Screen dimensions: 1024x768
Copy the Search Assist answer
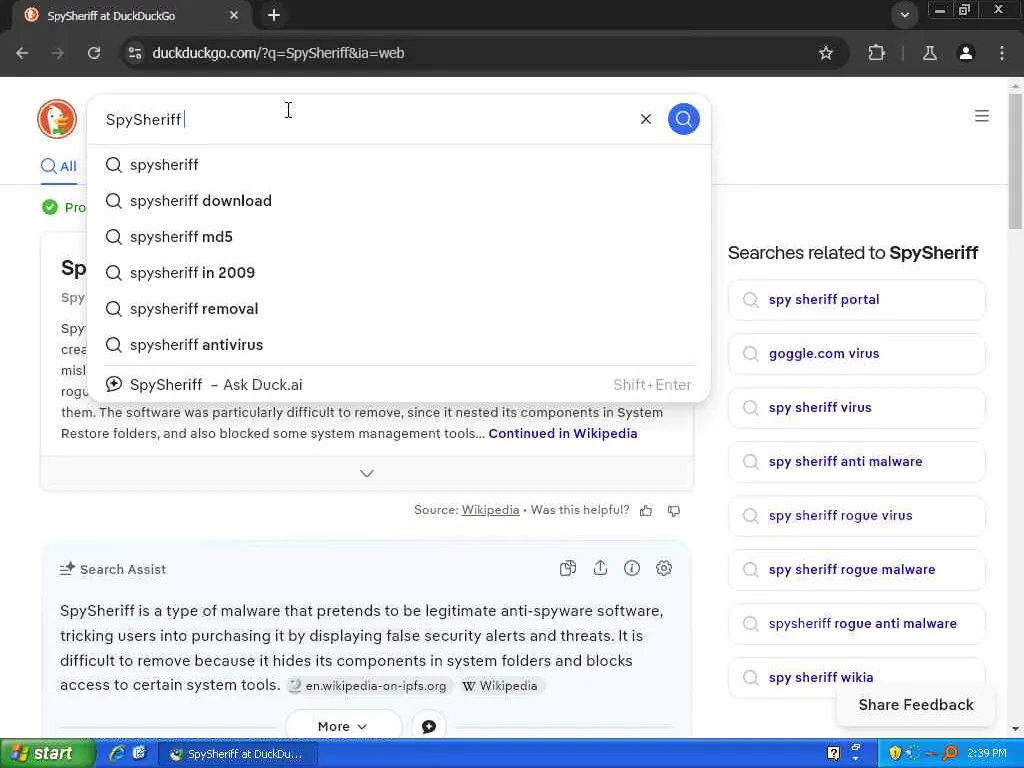coord(568,568)
